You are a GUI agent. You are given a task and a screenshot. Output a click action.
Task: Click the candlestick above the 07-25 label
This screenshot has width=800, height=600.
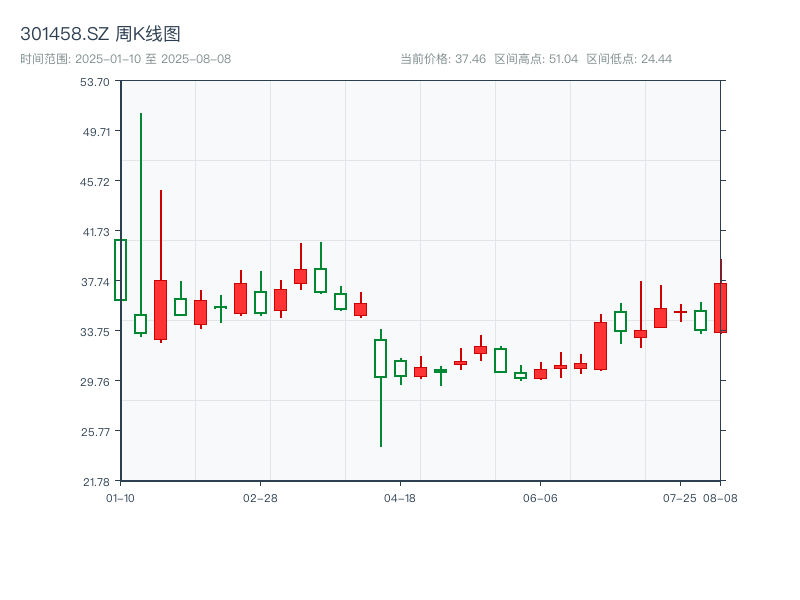click(680, 313)
